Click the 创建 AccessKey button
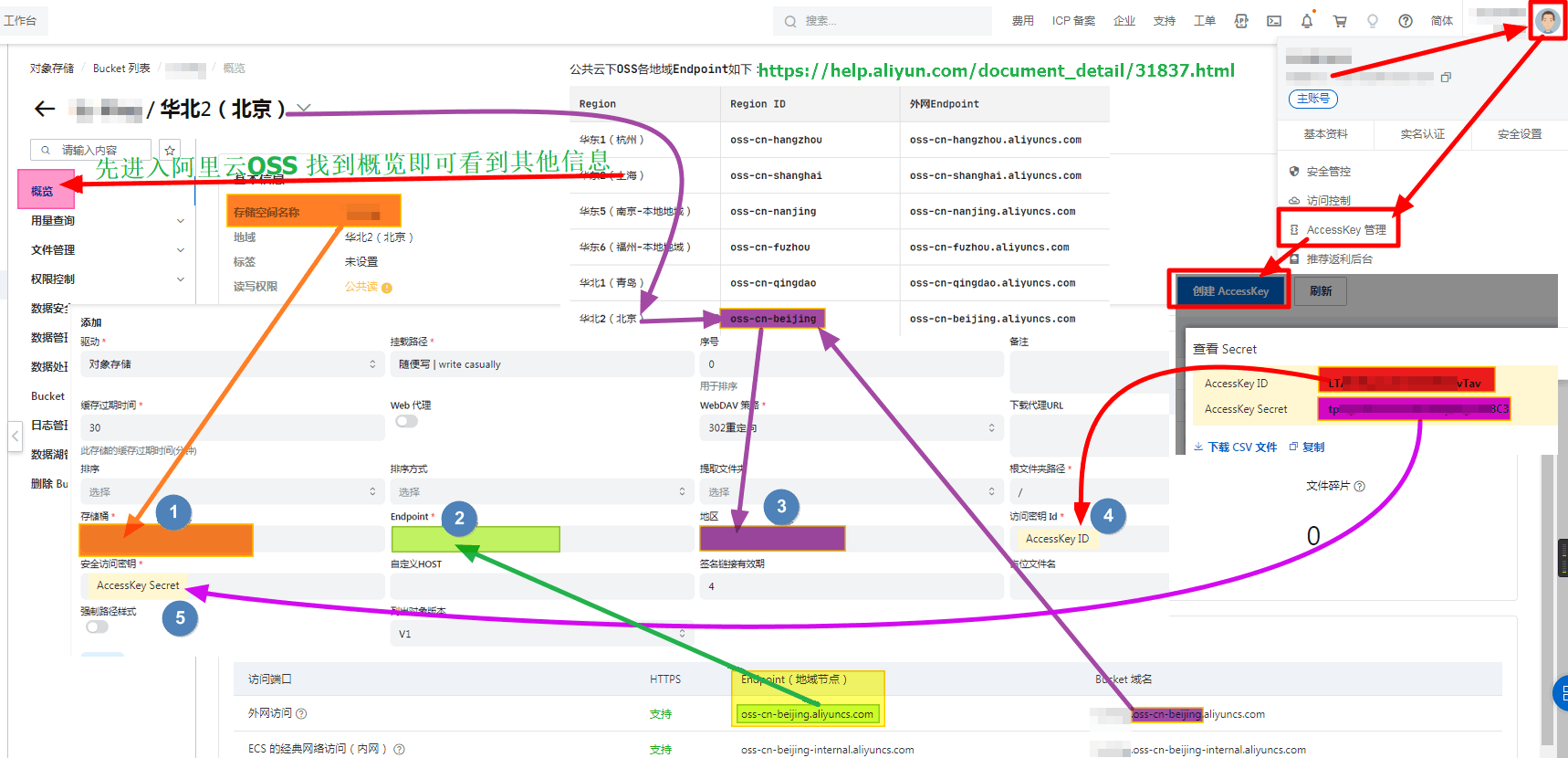Image resolution: width=1568 pixels, height=758 pixels. coord(1229,291)
